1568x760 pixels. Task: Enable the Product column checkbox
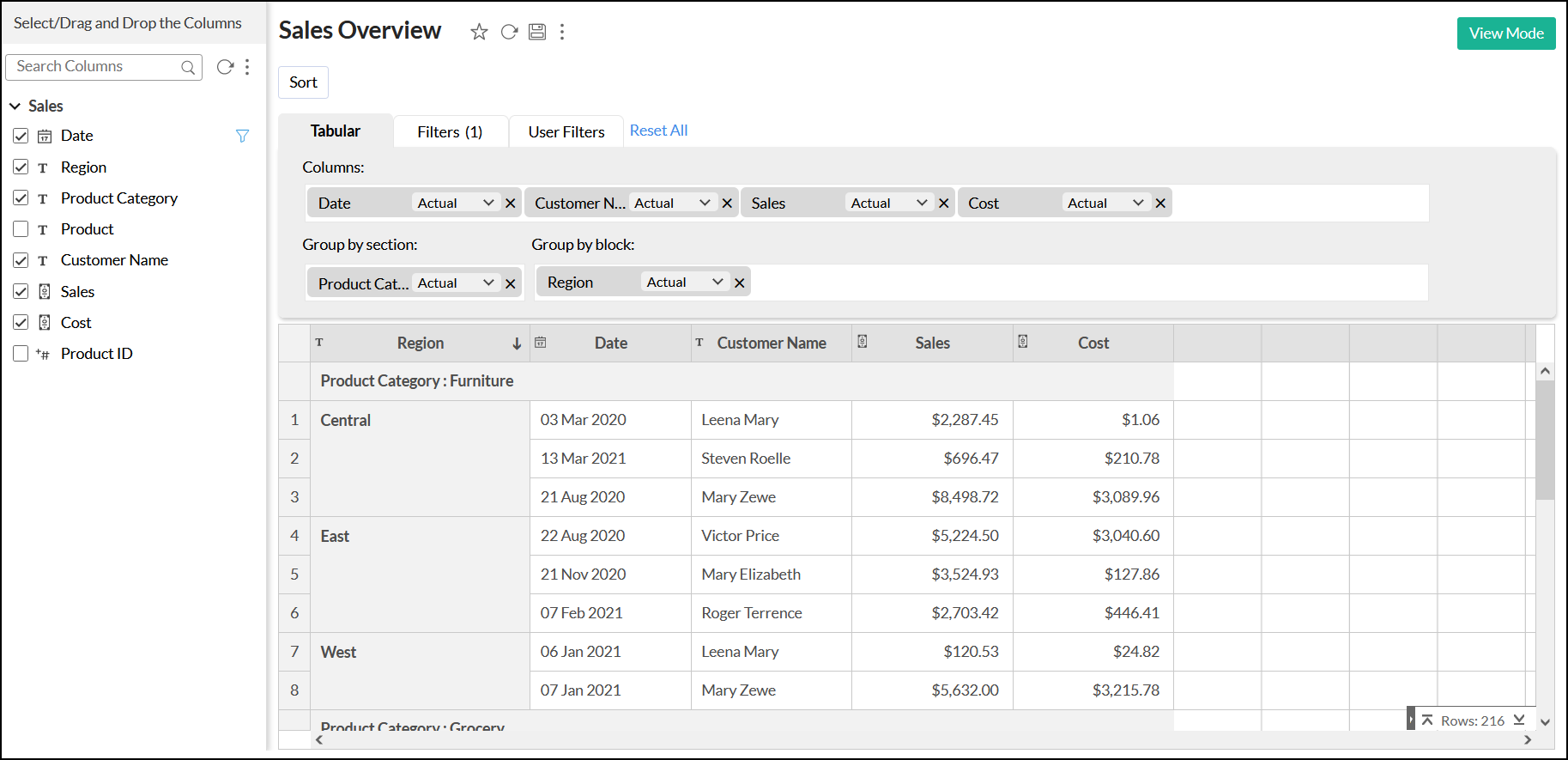click(21, 229)
